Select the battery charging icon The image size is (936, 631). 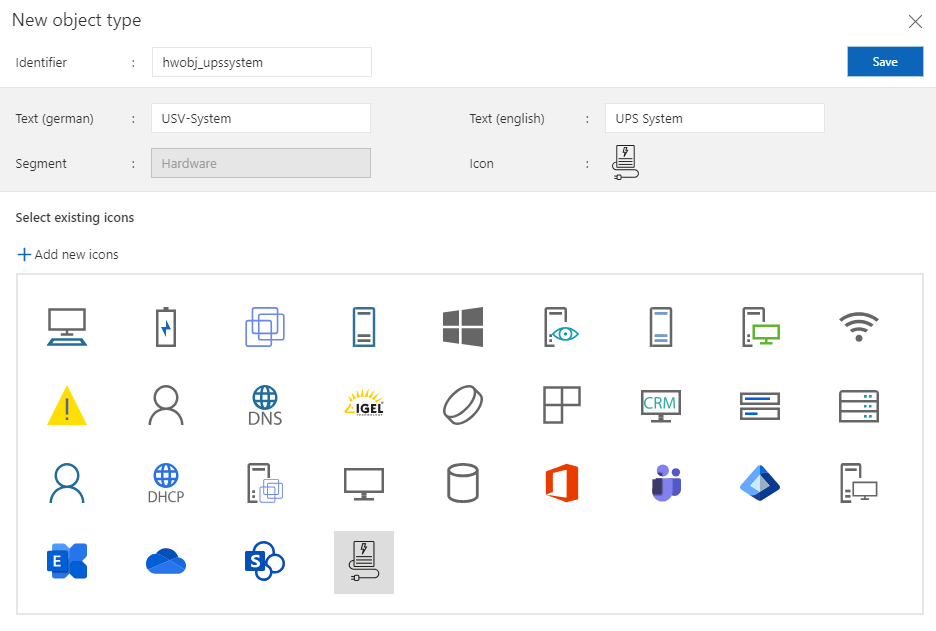(x=166, y=327)
